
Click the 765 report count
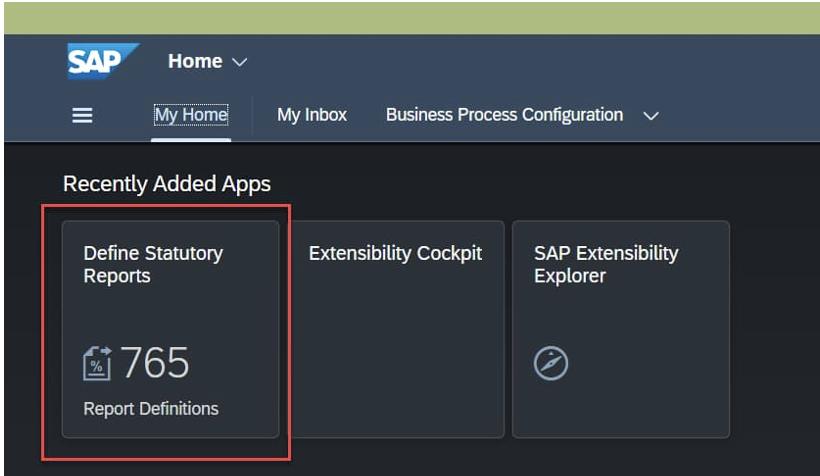[155, 362]
